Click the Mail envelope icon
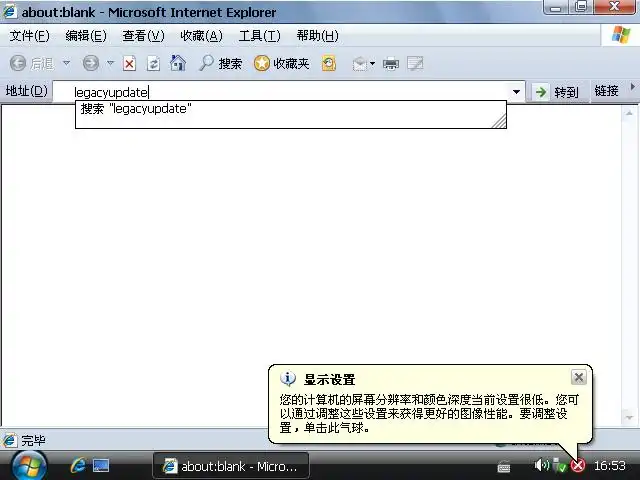This screenshot has width=640, height=480. click(x=360, y=64)
